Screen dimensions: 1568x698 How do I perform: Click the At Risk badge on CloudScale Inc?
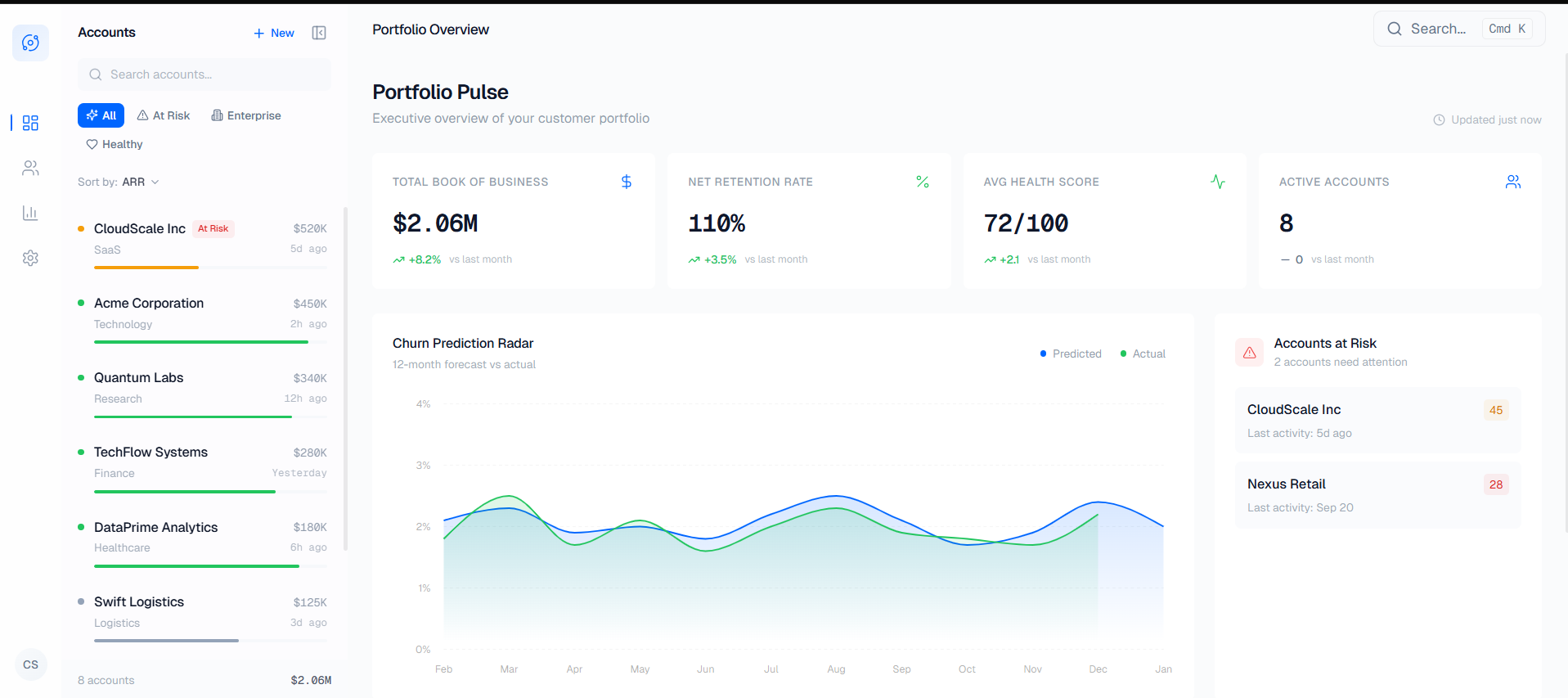(213, 228)
